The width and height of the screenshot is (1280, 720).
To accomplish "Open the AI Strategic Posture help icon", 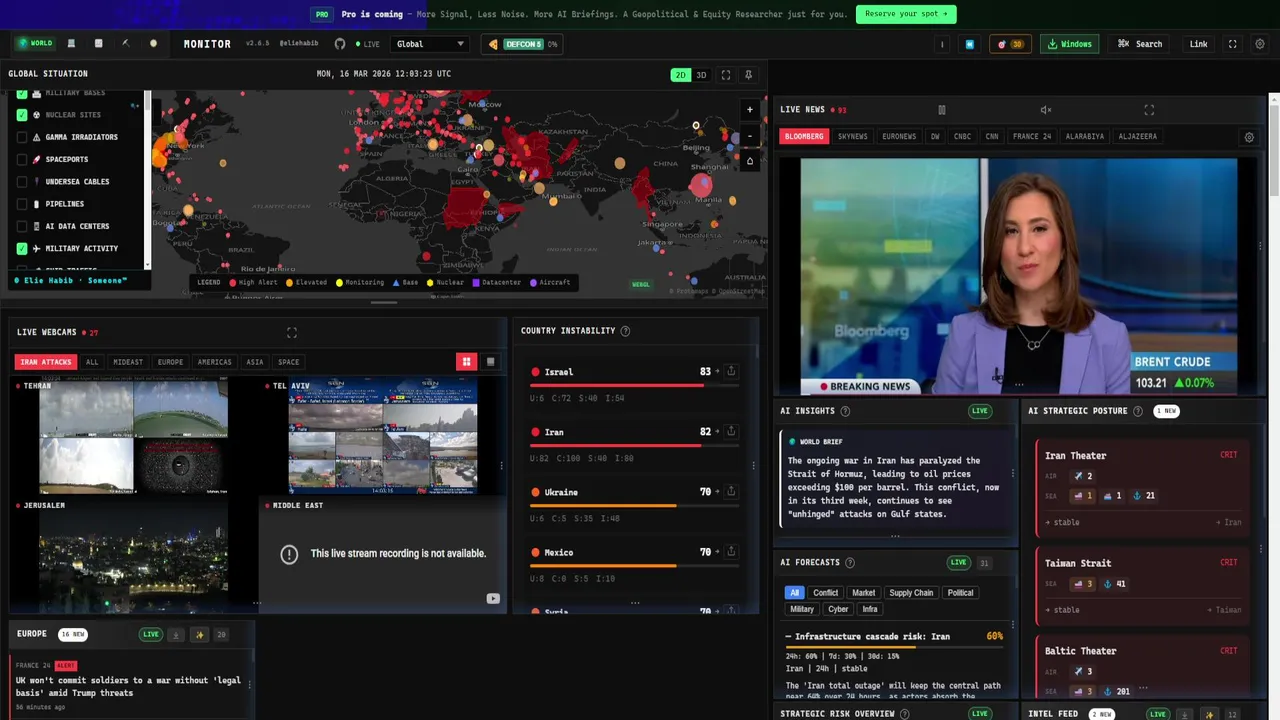I will click(1138, 411).
